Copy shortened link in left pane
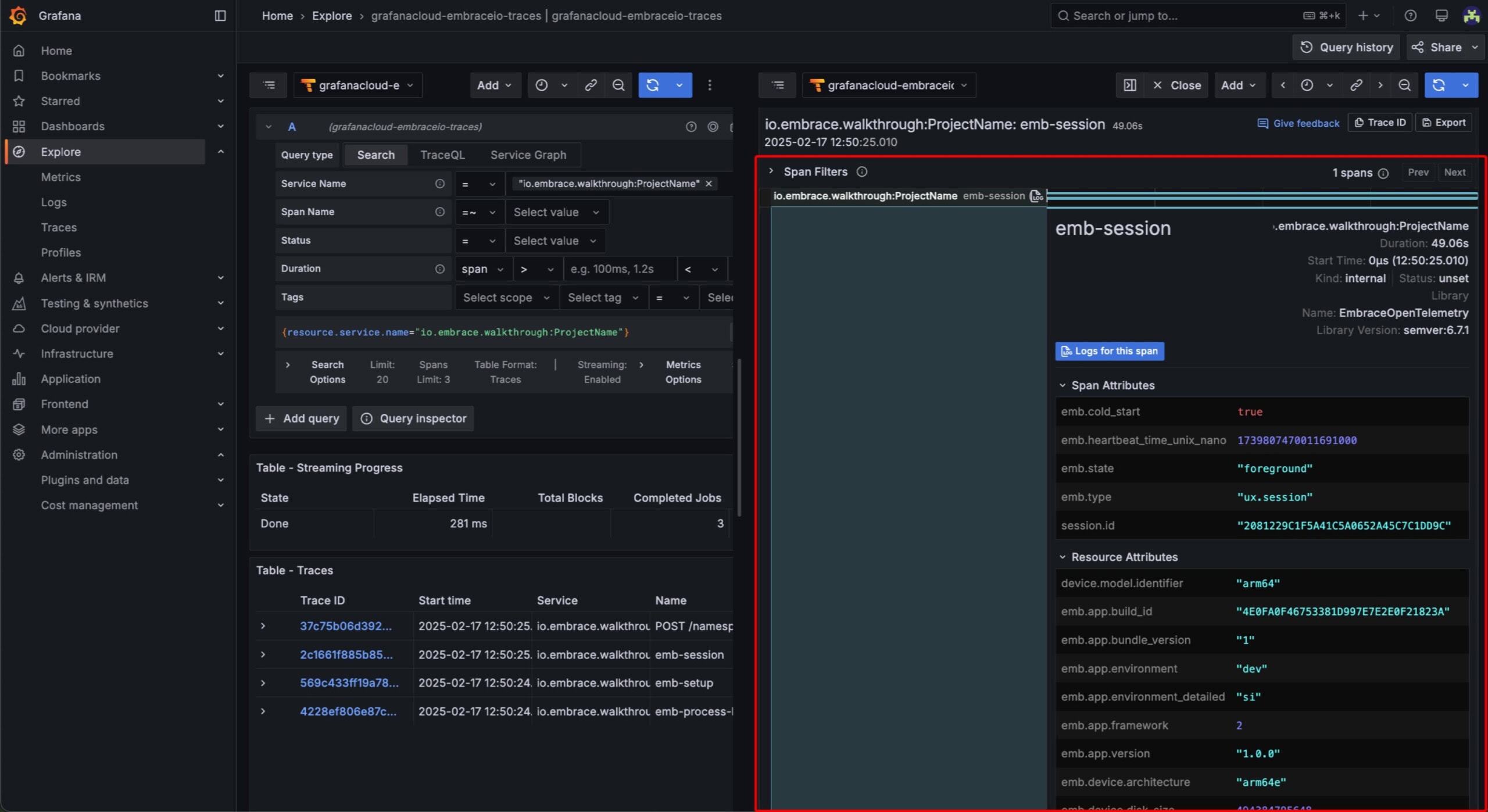This screenshot has width=1488, height=812. coord(591,85)
